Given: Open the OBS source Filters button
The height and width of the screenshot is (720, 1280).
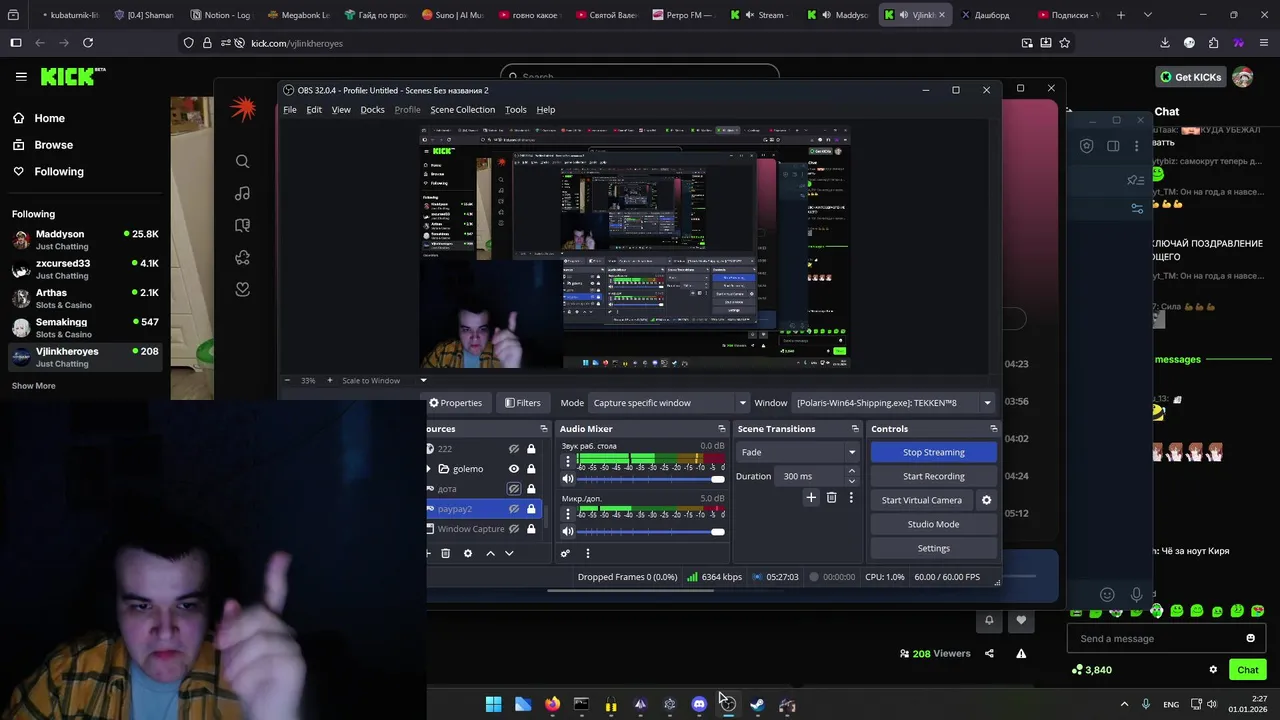Looking at the screenshot, I should [x=522, y=403].
